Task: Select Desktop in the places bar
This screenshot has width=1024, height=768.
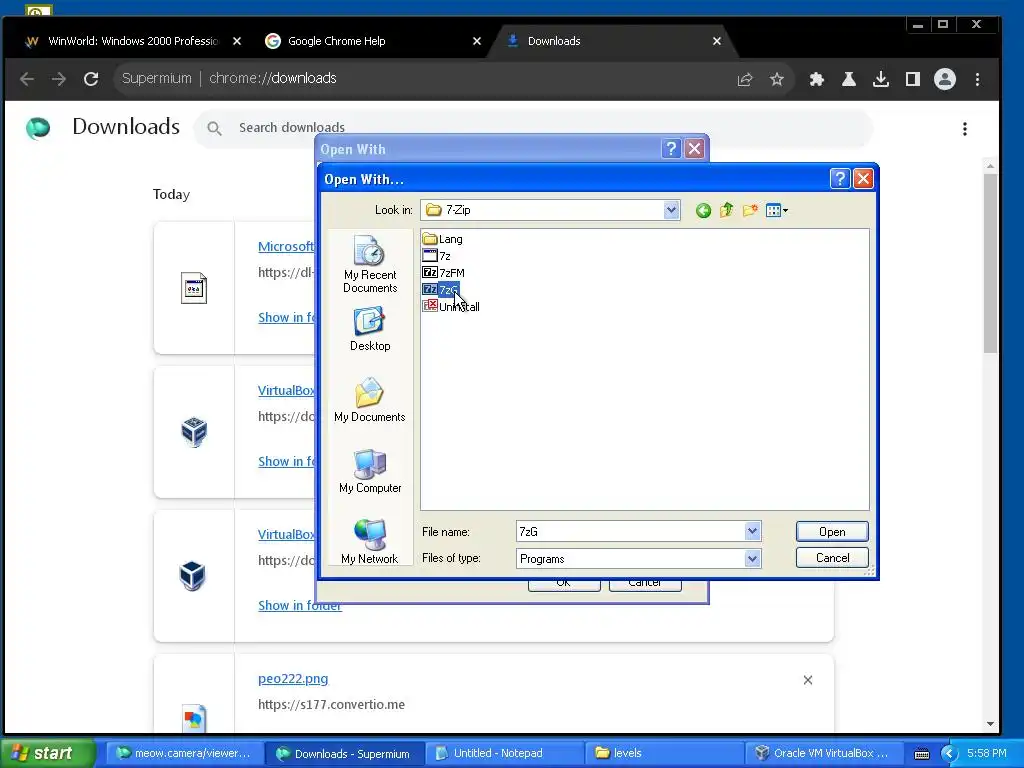Action: [370, 330]
